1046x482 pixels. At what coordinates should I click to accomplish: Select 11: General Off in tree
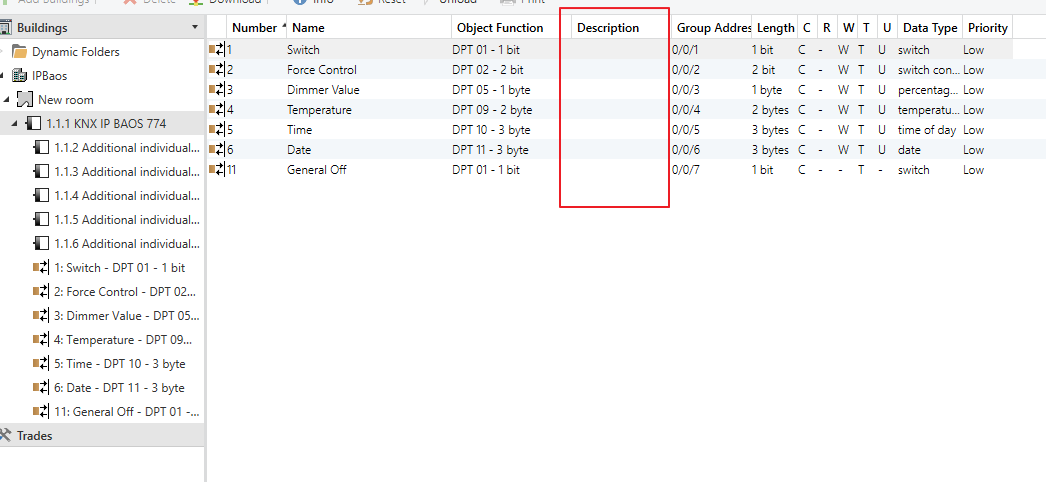[126, 412]
